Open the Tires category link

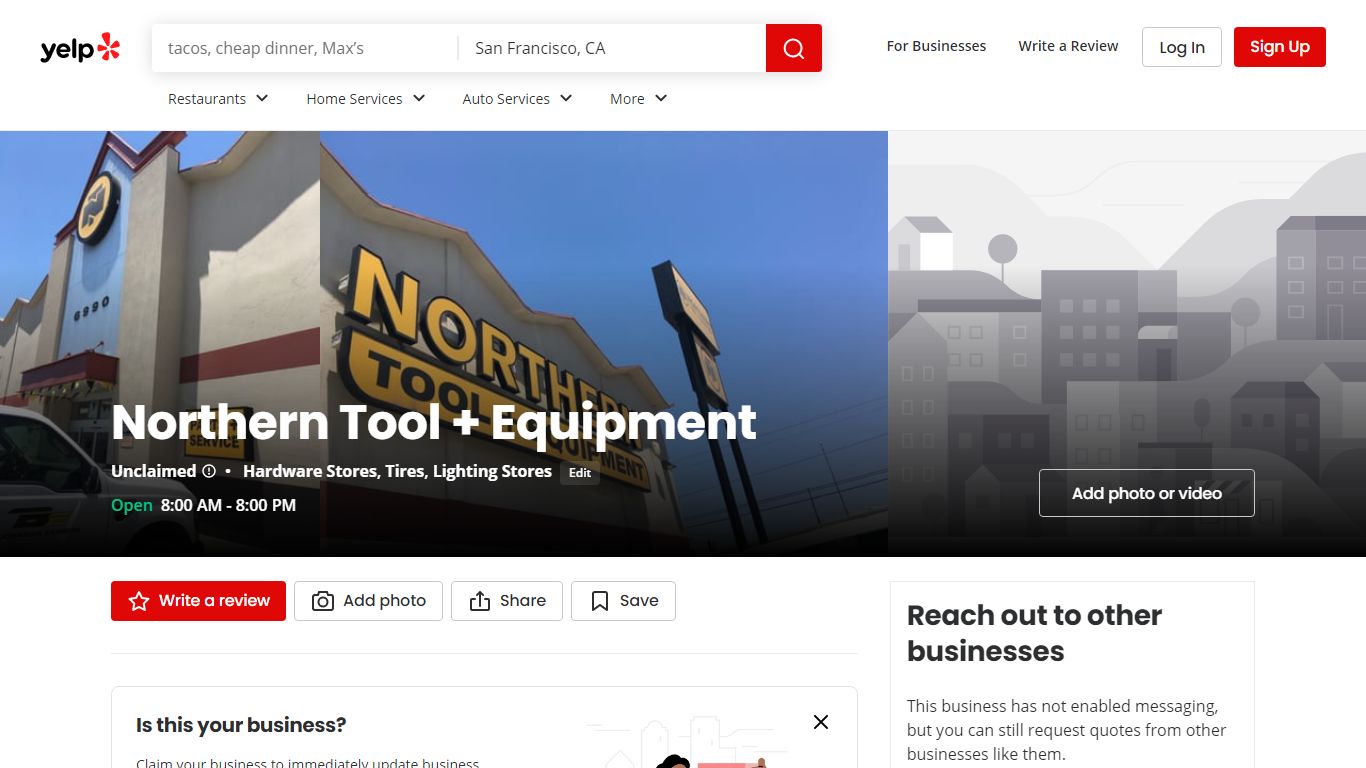(x=405, y=471)
